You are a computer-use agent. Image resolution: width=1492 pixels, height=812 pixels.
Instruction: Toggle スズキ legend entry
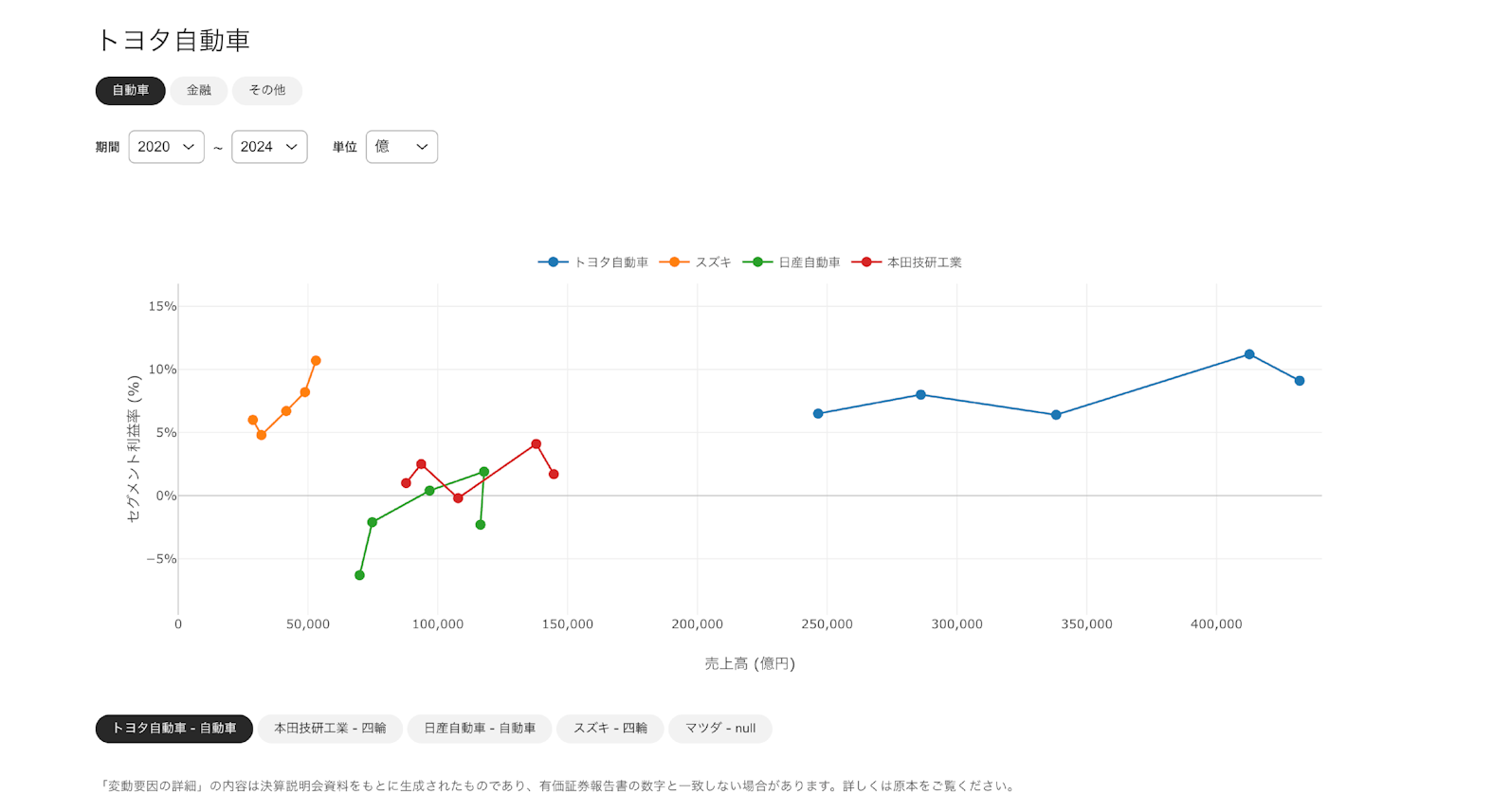[x=696, y=262]
